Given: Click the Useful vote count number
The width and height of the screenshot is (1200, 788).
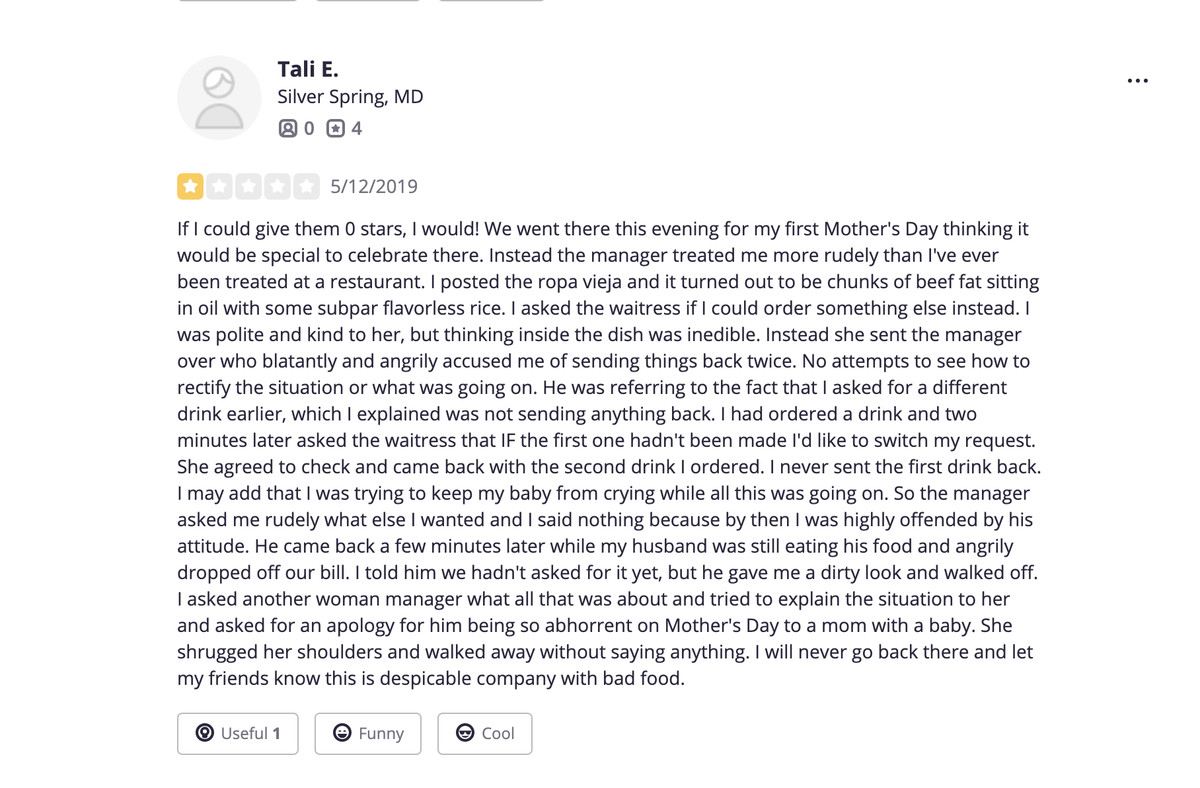Looking at the screenshot, I should 277,733.
